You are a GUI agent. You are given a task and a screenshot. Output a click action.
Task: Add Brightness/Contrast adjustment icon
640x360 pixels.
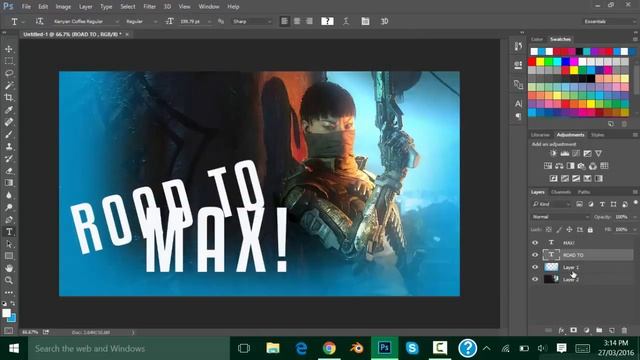click(x=553, y=153)
